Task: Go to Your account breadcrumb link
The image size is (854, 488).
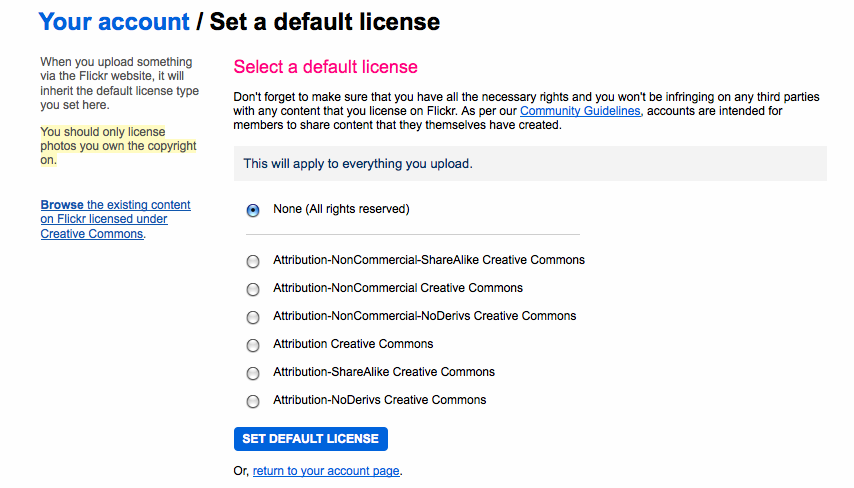Action: coord(114,22)
